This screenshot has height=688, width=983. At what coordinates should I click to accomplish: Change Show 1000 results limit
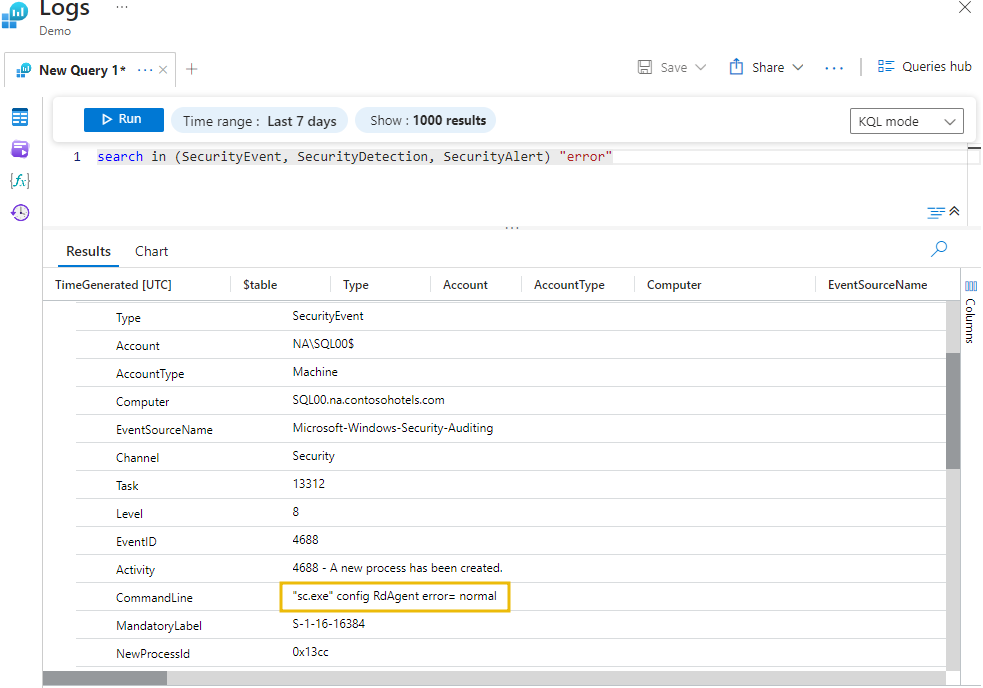click(x=426, y=120)
